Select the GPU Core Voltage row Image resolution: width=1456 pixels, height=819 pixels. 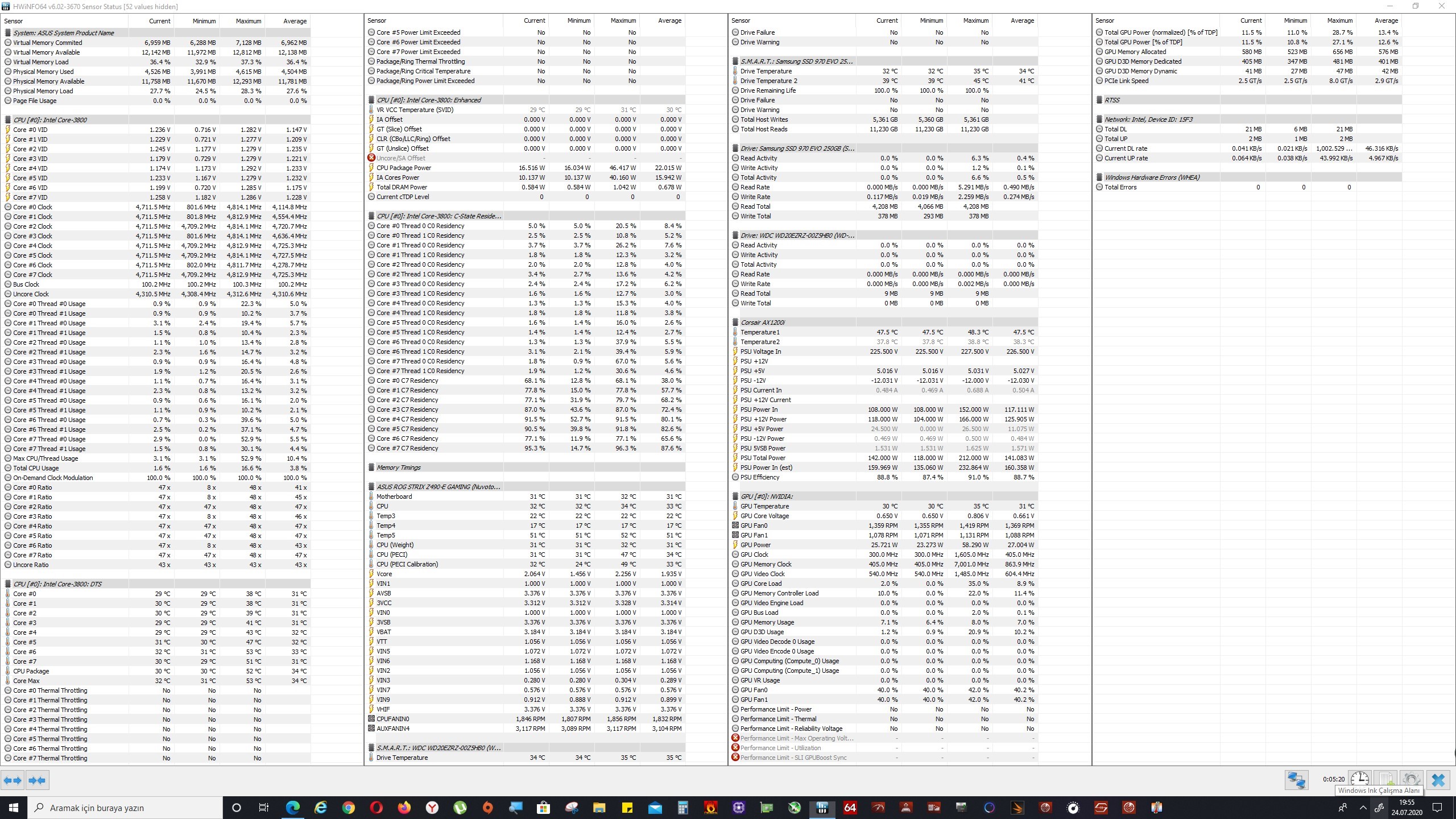click(x=884, y=516)
